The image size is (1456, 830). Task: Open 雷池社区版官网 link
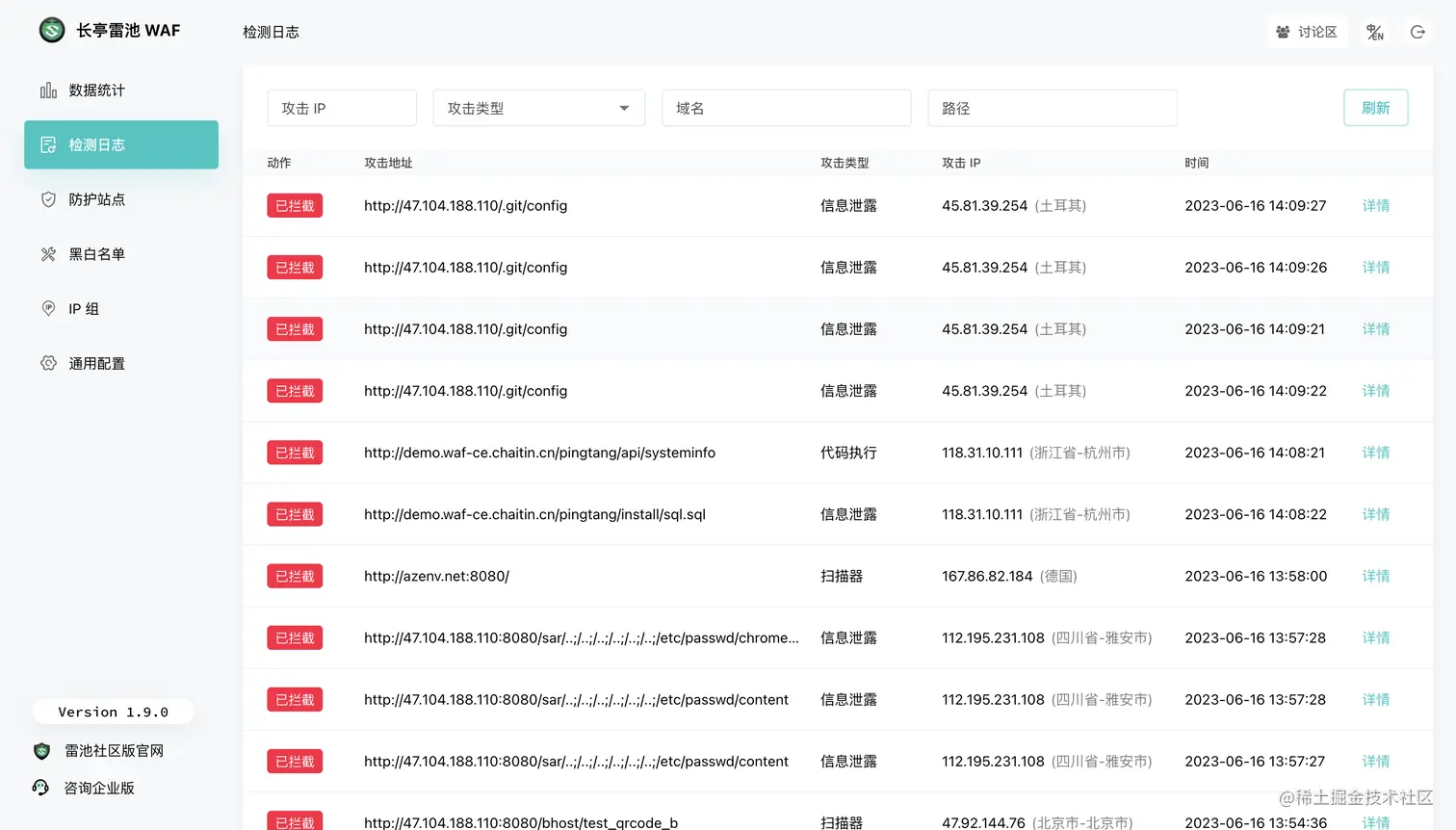click(x=114, y=751)
